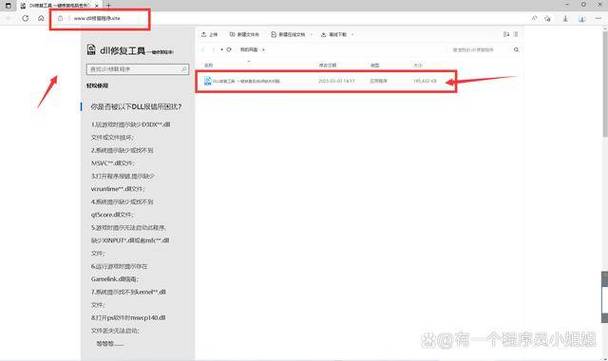
Task: Expand the 我的网盘 breadcrumb dropdown
Action: pos(263,50)
